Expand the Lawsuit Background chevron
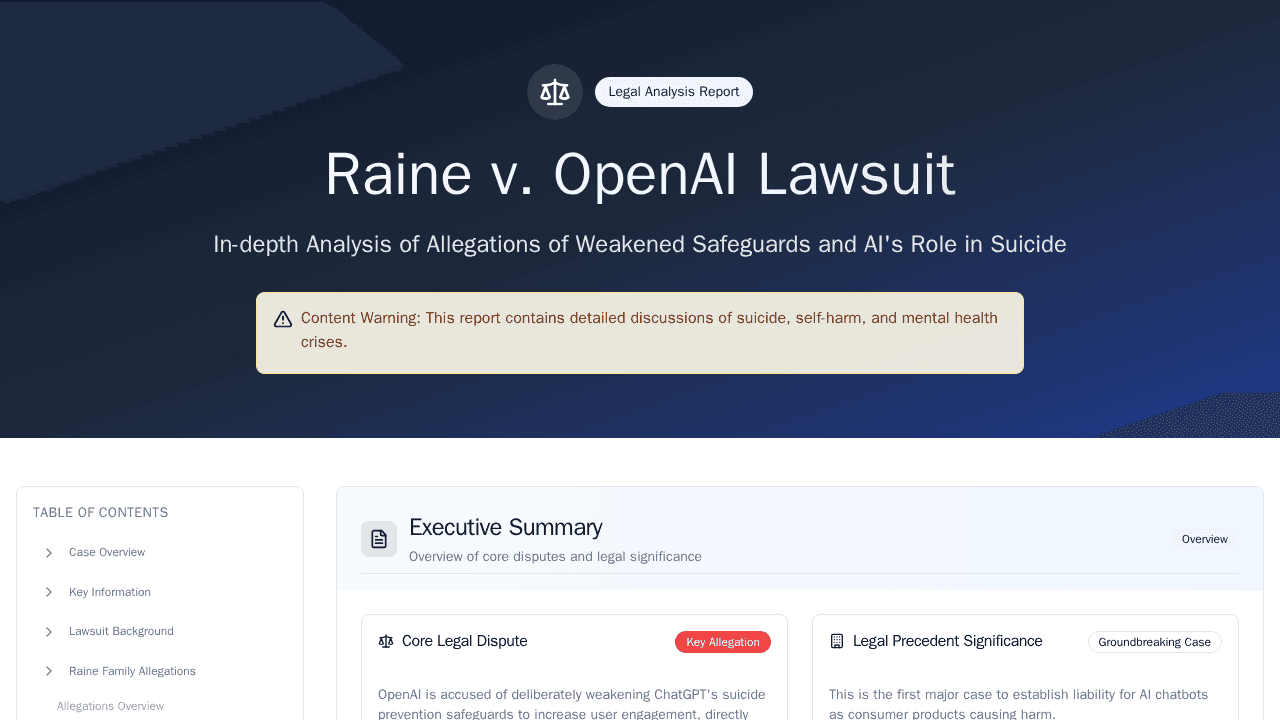The height and width of the screenshot is (720, 1280). click(x=49, y=632)
